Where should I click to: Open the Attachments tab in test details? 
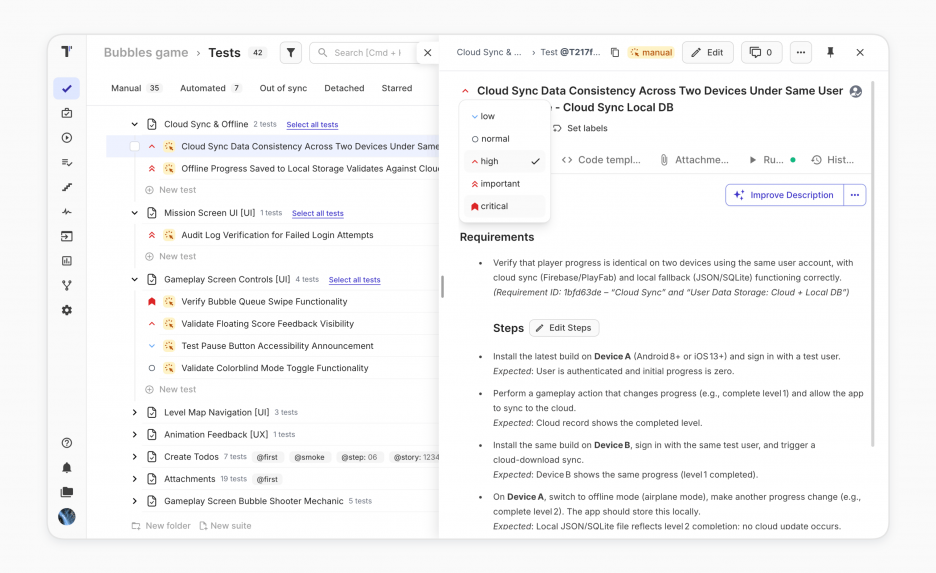pyautogui.click(x=694, y=160)
